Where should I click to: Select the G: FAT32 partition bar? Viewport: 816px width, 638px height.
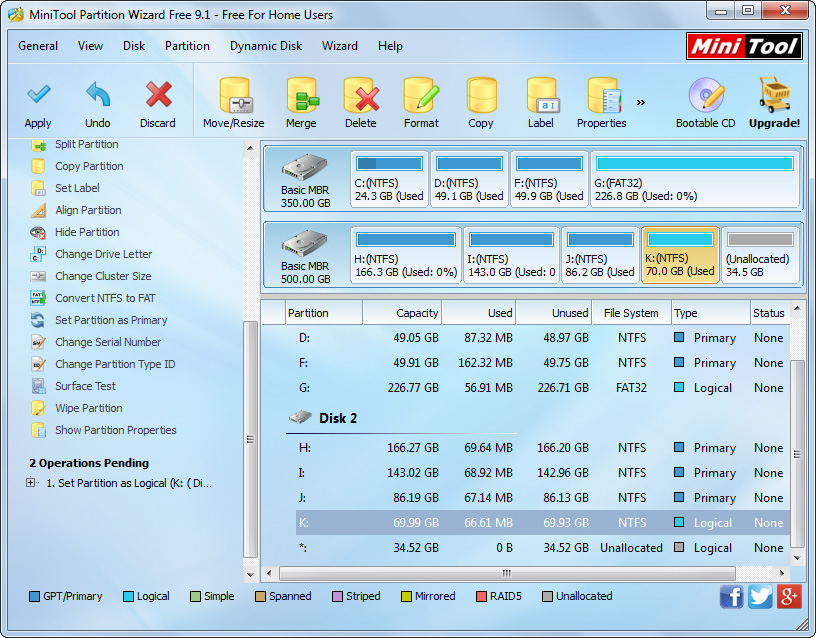(x=694, y=179)
